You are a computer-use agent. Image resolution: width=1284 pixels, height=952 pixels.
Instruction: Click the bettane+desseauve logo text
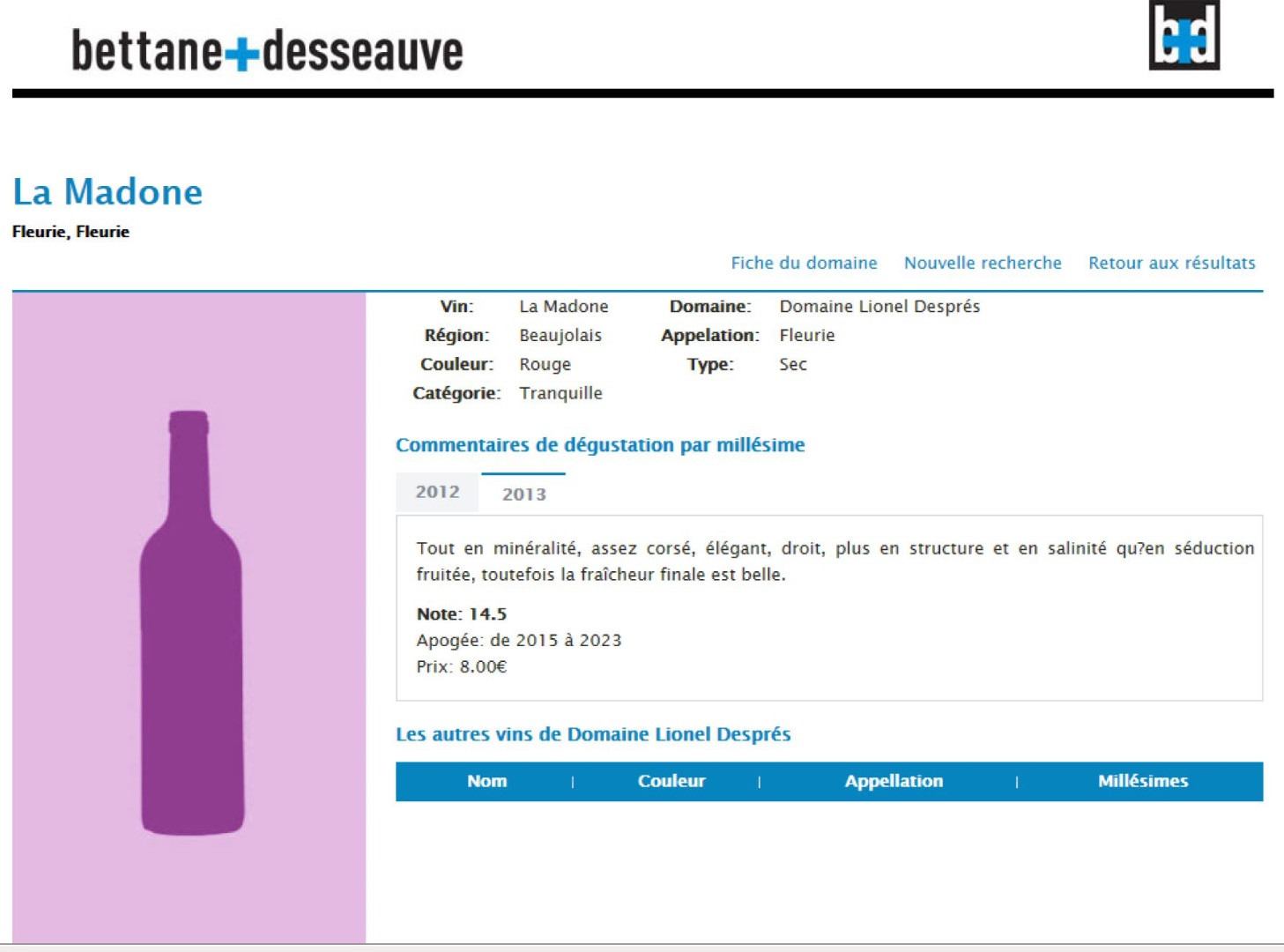coord(267,50)
